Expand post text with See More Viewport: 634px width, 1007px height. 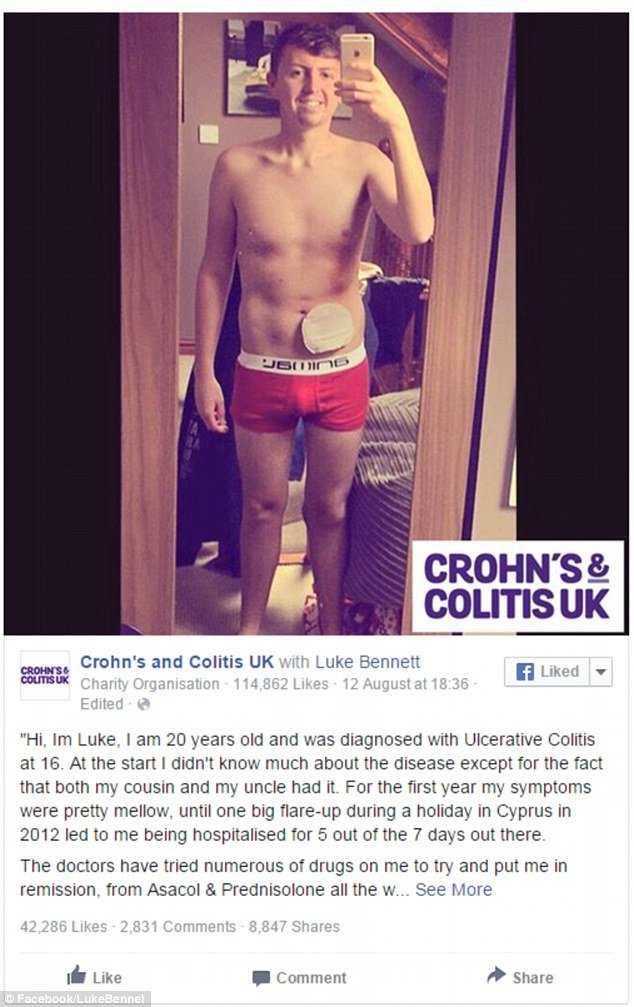point(453,889)
